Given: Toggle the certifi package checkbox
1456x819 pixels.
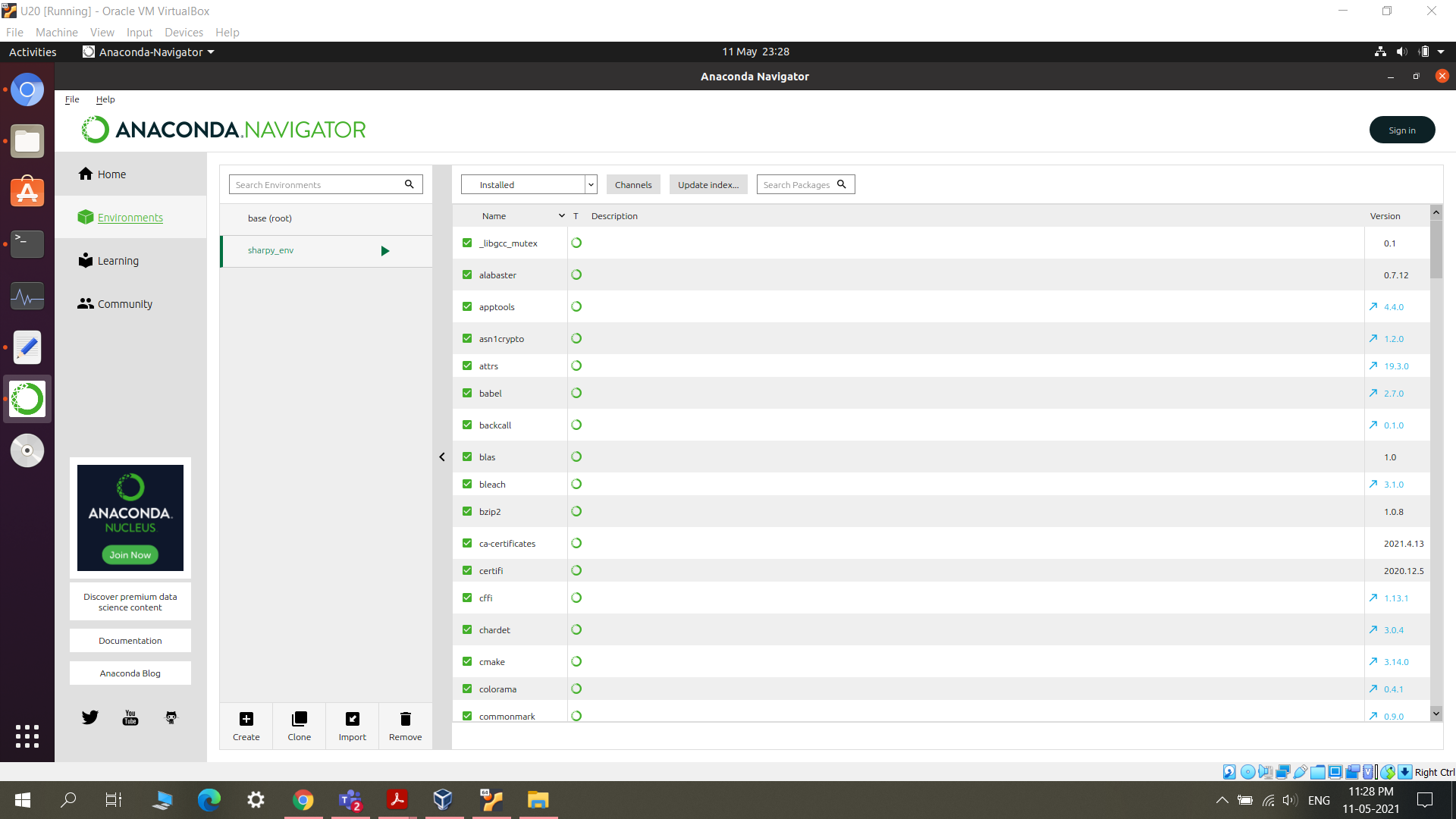Looking at the screenshot, I should point(467,570).
